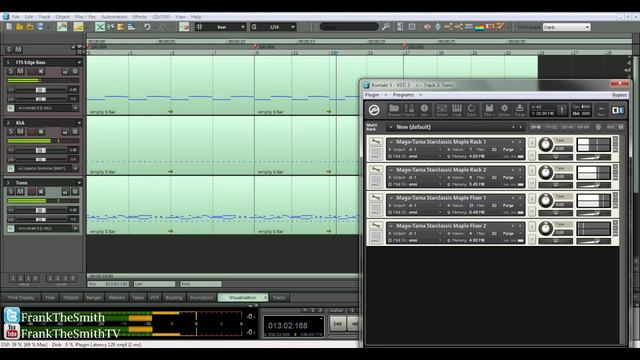The width and height of the screenshot is (640, 360).
Task: Switch to the Markers tab
Action: pos(116,298)
